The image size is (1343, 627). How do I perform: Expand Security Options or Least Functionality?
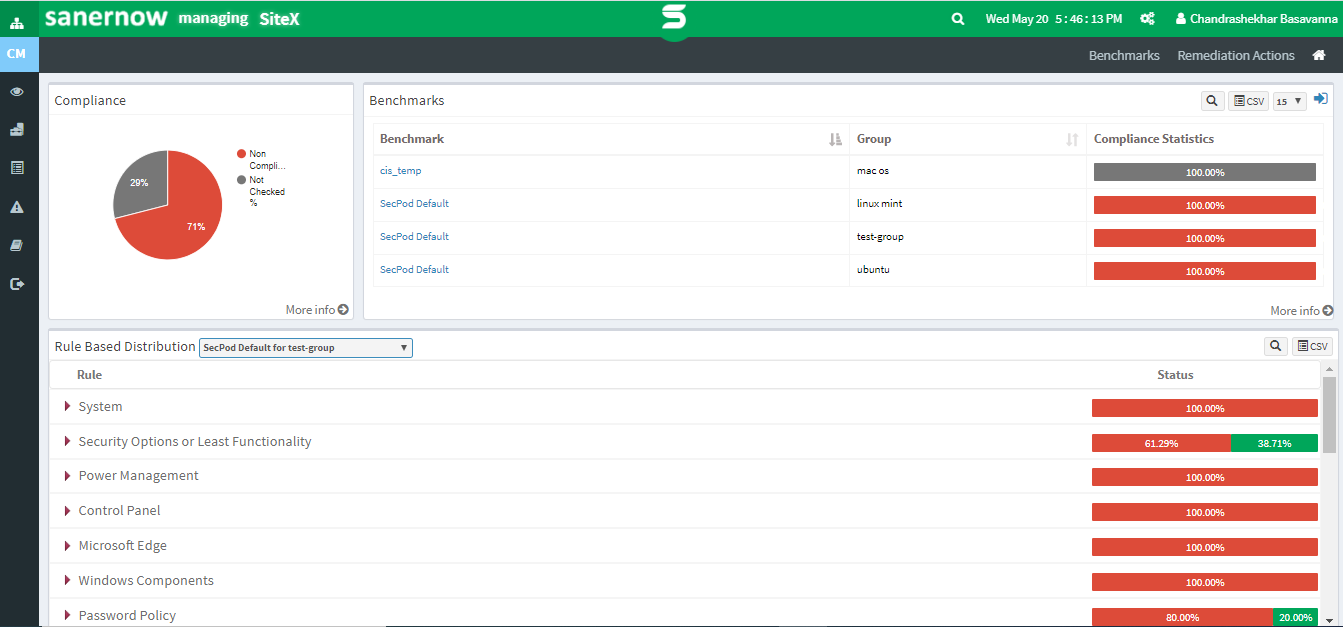68,441
